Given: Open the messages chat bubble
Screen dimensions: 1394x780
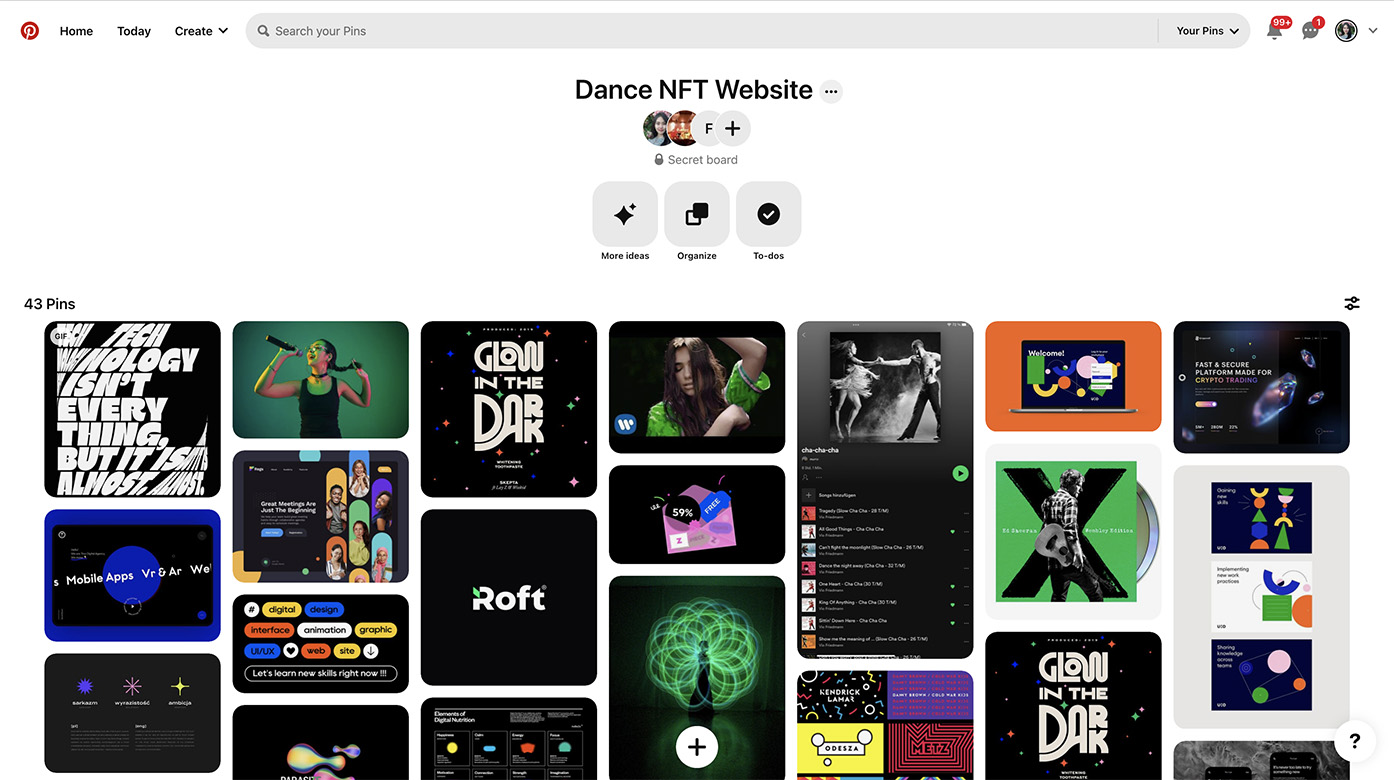Looking at the screenshot, I should [x=1310, y=31].
